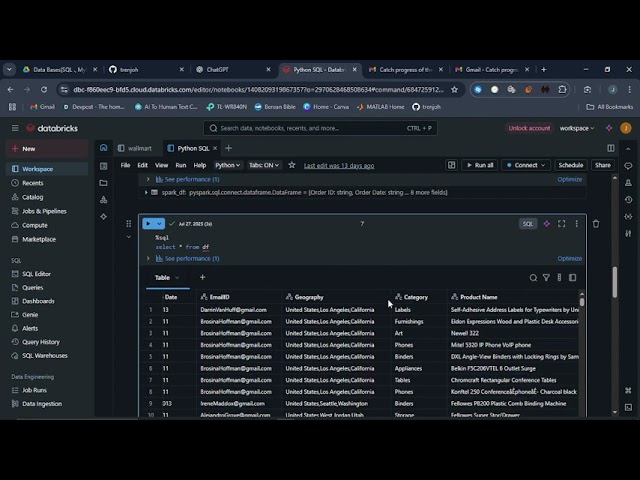
Task: Close the Python SQL notebook tab
Action: point(215,148)
